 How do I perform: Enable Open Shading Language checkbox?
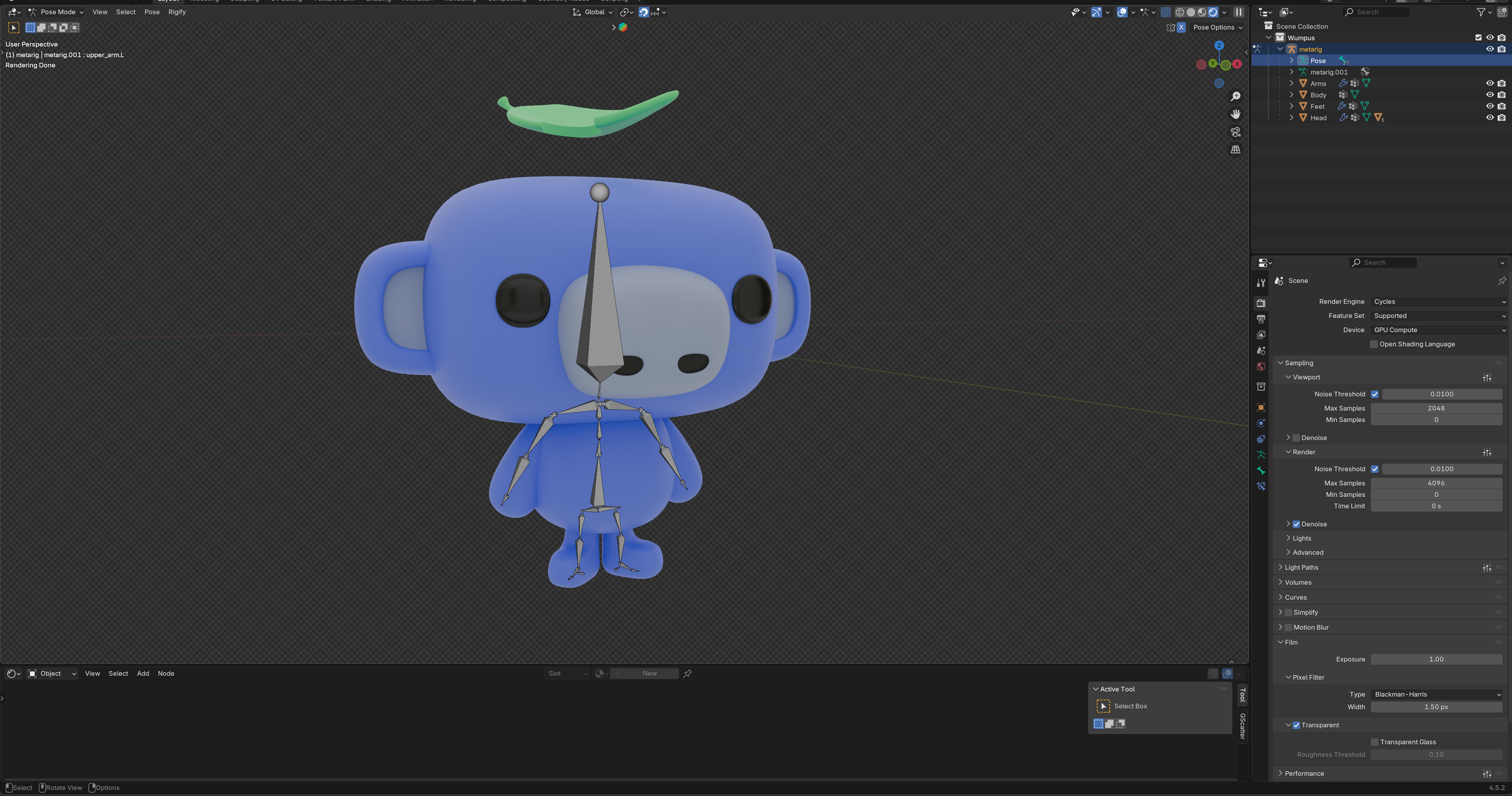1374,344
